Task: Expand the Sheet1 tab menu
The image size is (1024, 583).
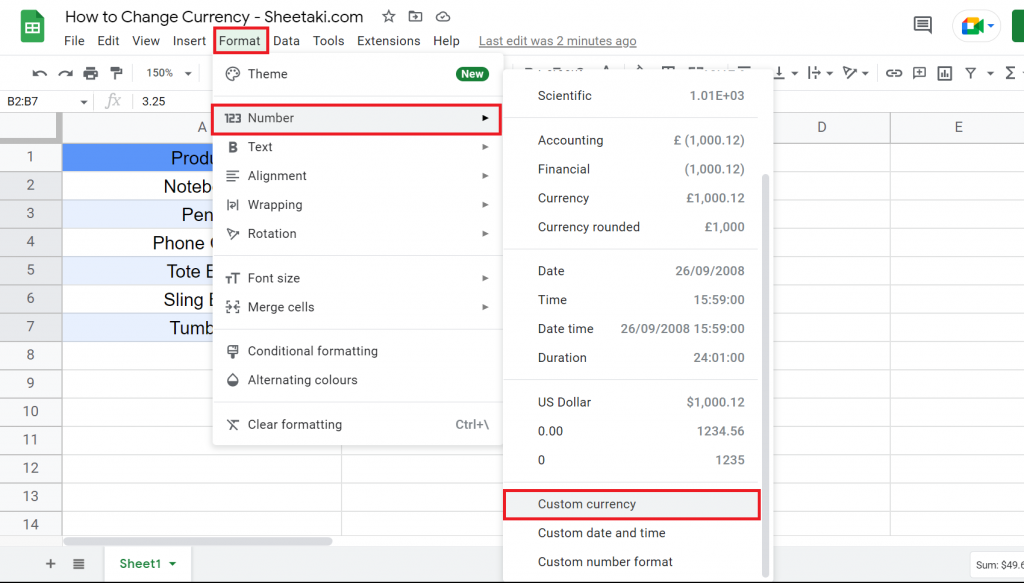Action: tap(170, 563)
